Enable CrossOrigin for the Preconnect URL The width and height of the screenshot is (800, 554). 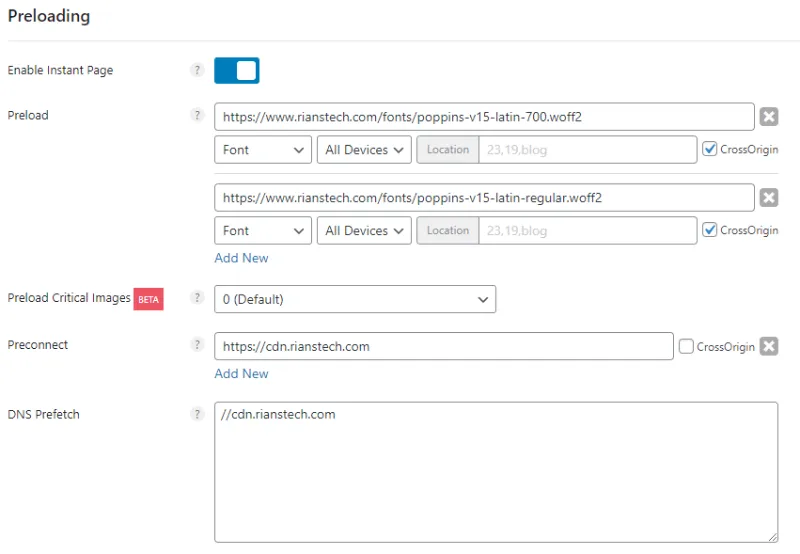686,346
